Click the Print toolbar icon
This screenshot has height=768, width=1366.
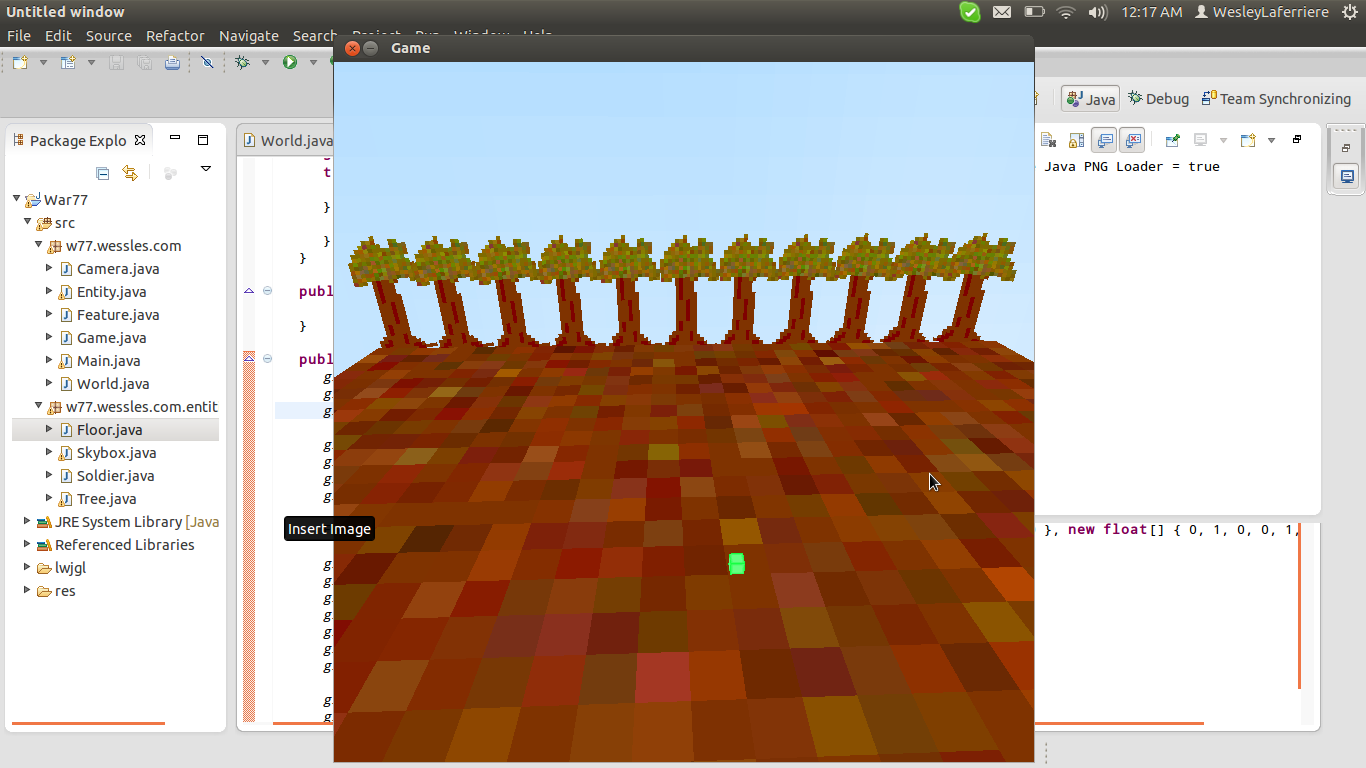coord(172,62)
